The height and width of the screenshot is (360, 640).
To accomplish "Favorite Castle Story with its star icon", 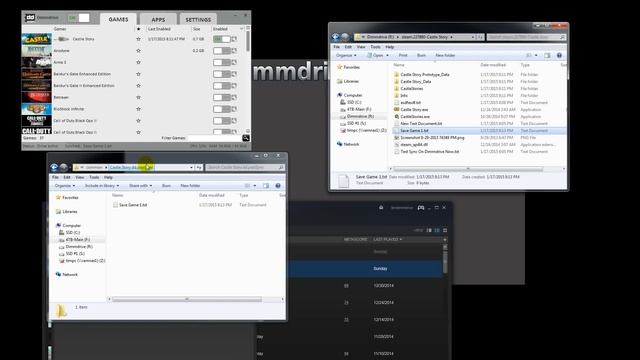I will click(x=138, y=39).
